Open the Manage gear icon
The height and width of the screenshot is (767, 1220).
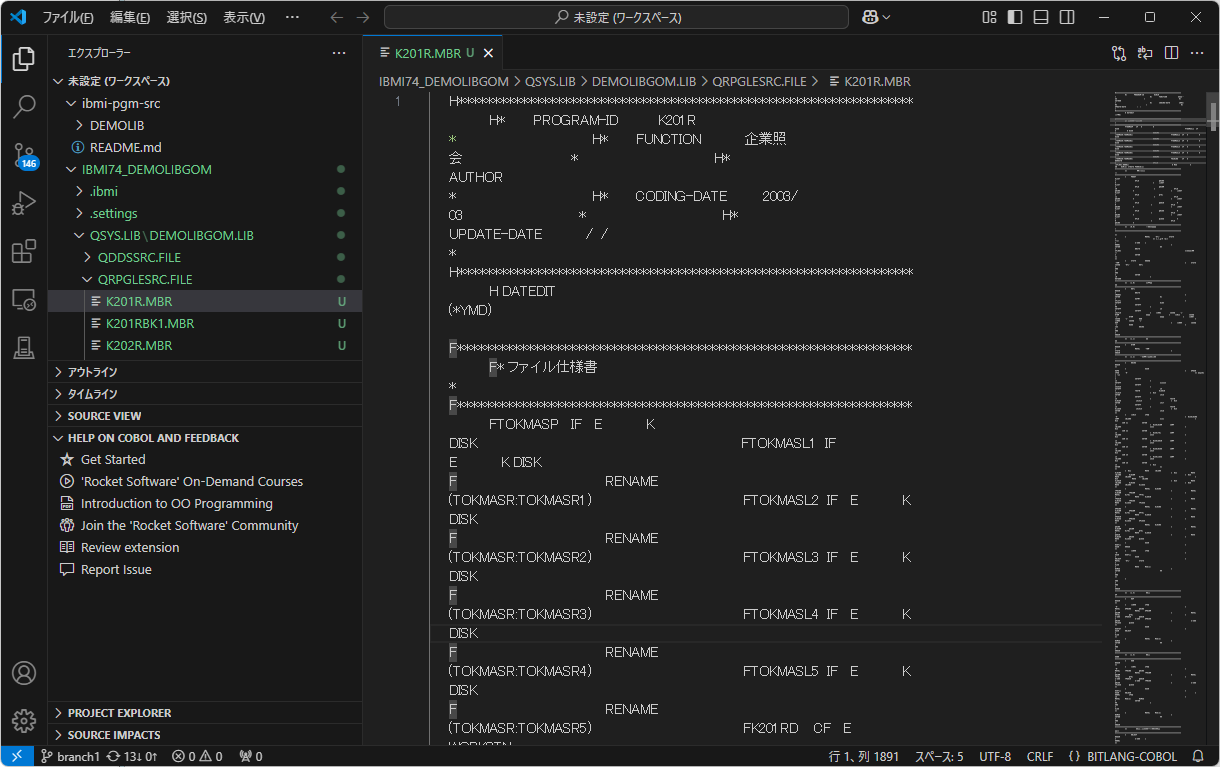(24, 720)
